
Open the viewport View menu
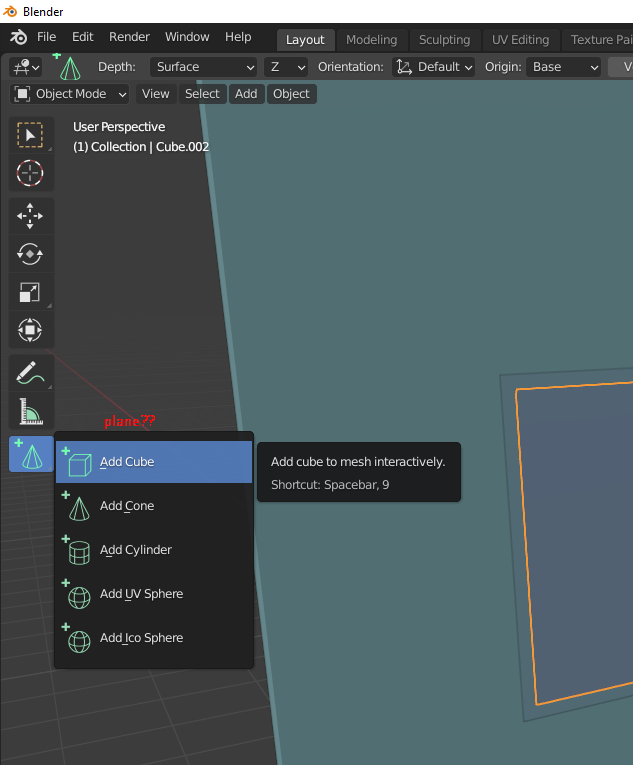click(x=156, y=94)
